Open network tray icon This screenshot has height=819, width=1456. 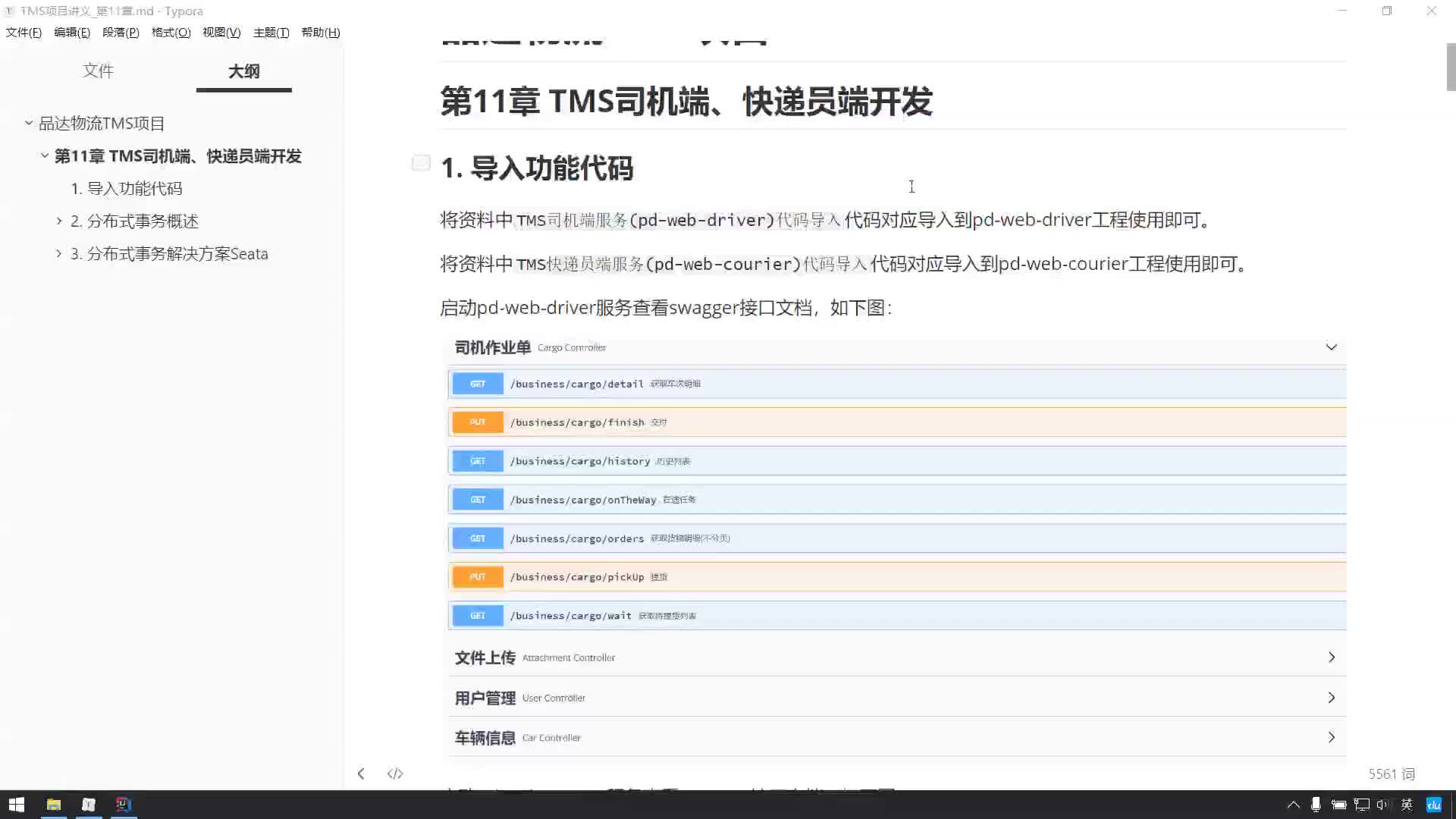(x=1362, y=805)
